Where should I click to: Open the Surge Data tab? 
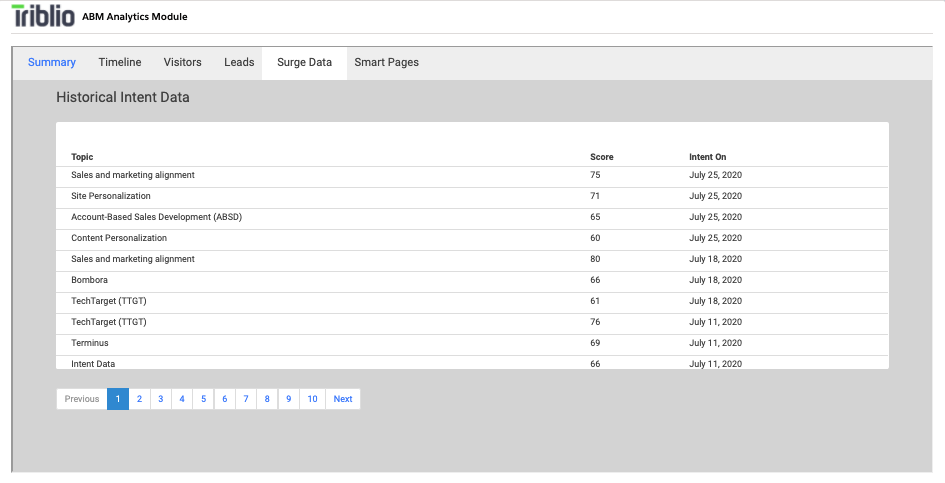tap(304, 63)
